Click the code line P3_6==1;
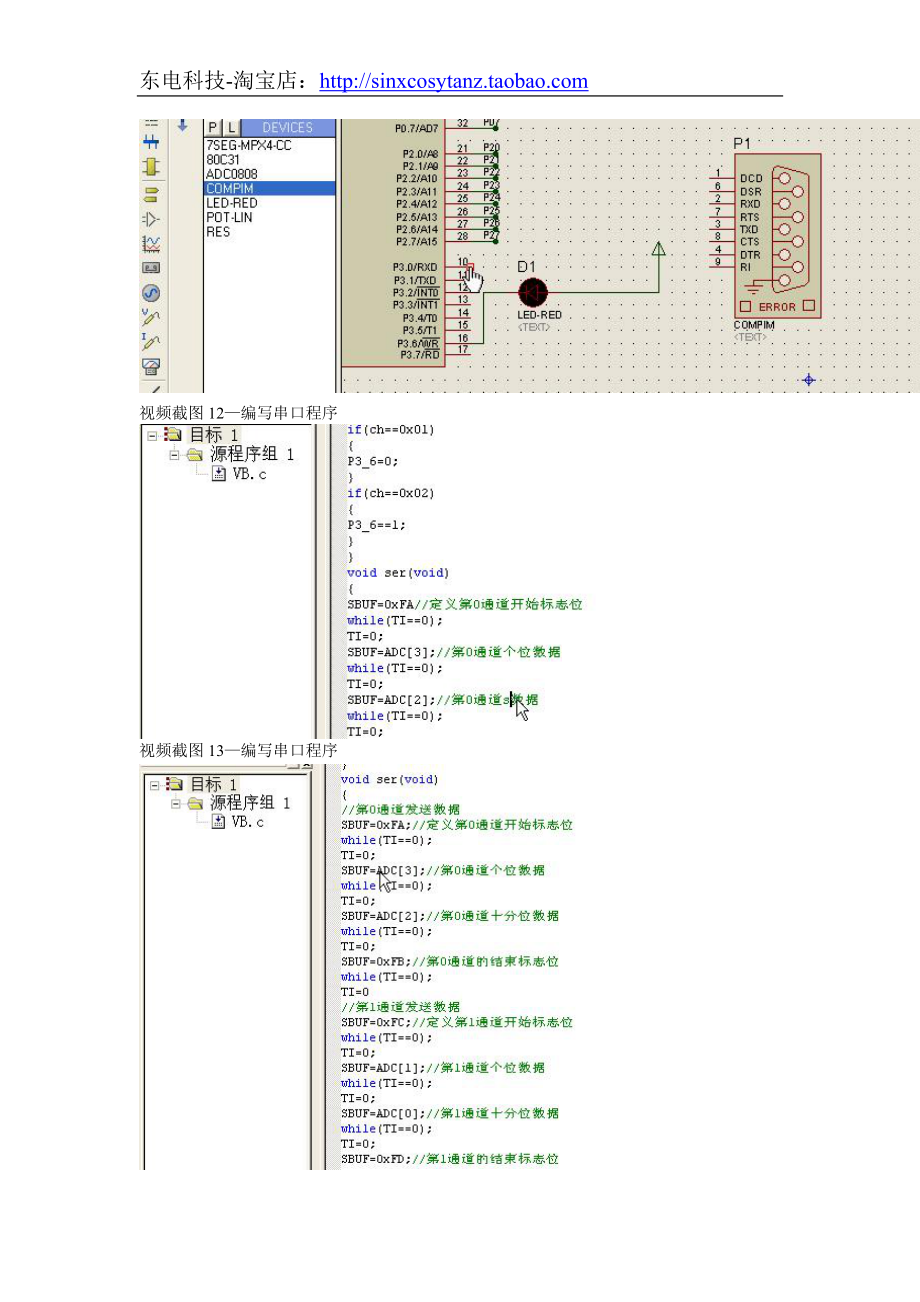 click(376, 525)
